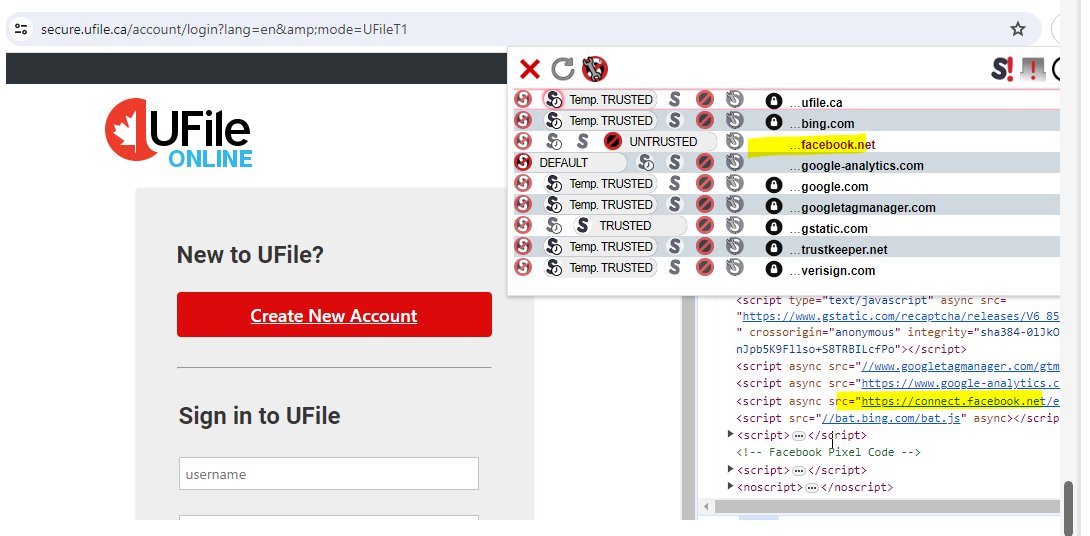The image size is (1090, 536).
Task: Set trustkeeper.net to TRUSTED preset
Action: click(x=674, y=246)
